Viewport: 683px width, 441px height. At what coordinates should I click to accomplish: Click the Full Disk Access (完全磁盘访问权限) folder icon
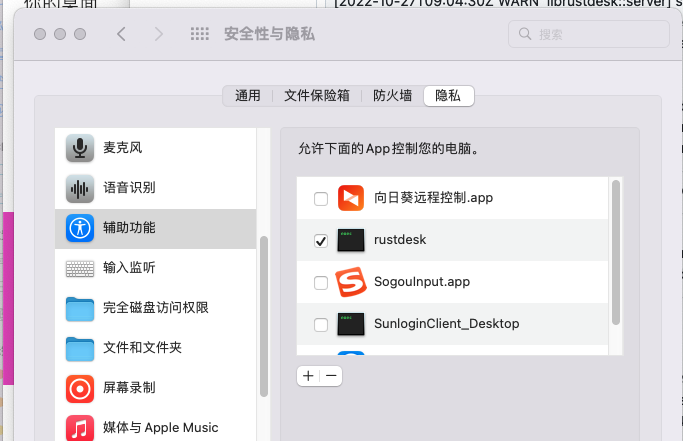80,309
